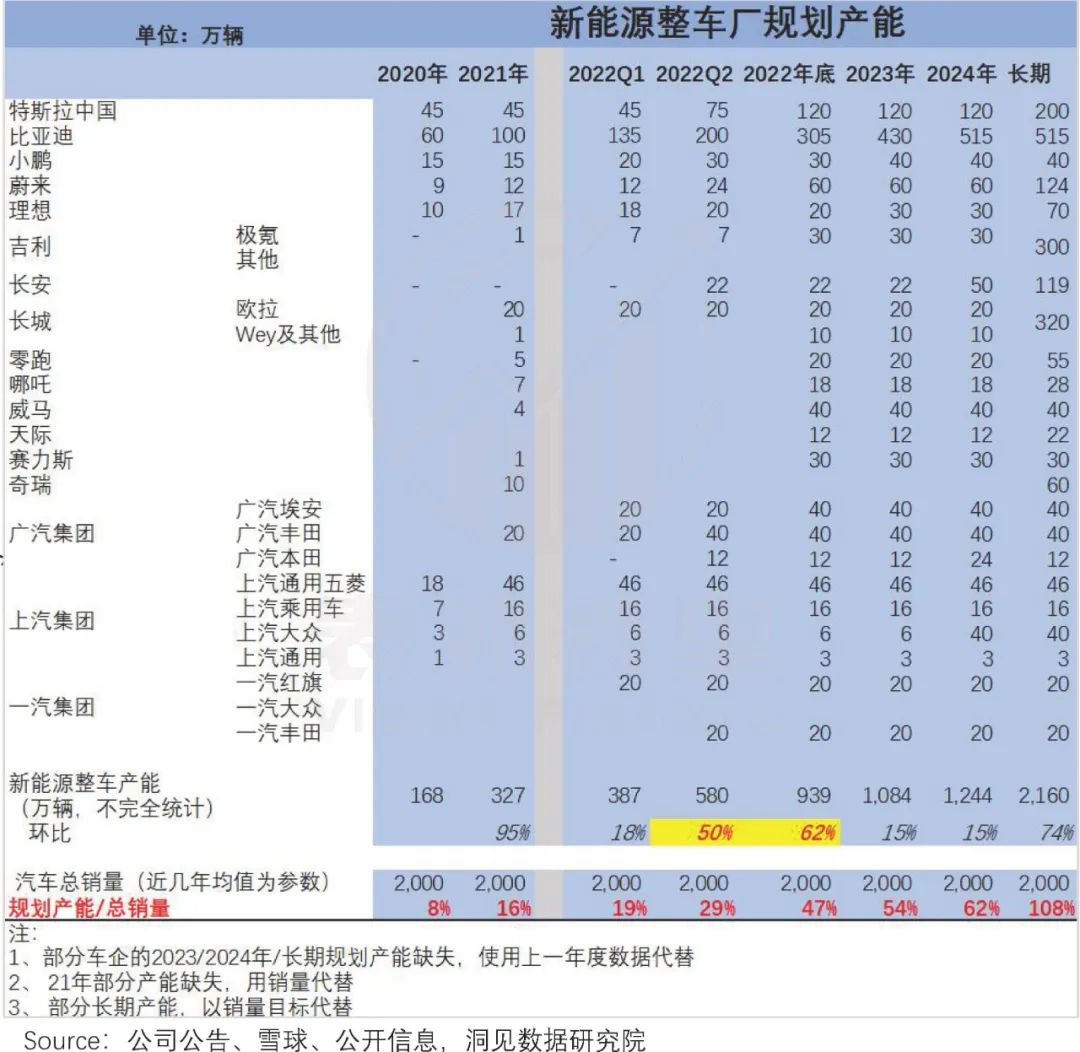
Task: Select the 上汽集团 group label
Action: pyautogui.click(x=52, y=621)
